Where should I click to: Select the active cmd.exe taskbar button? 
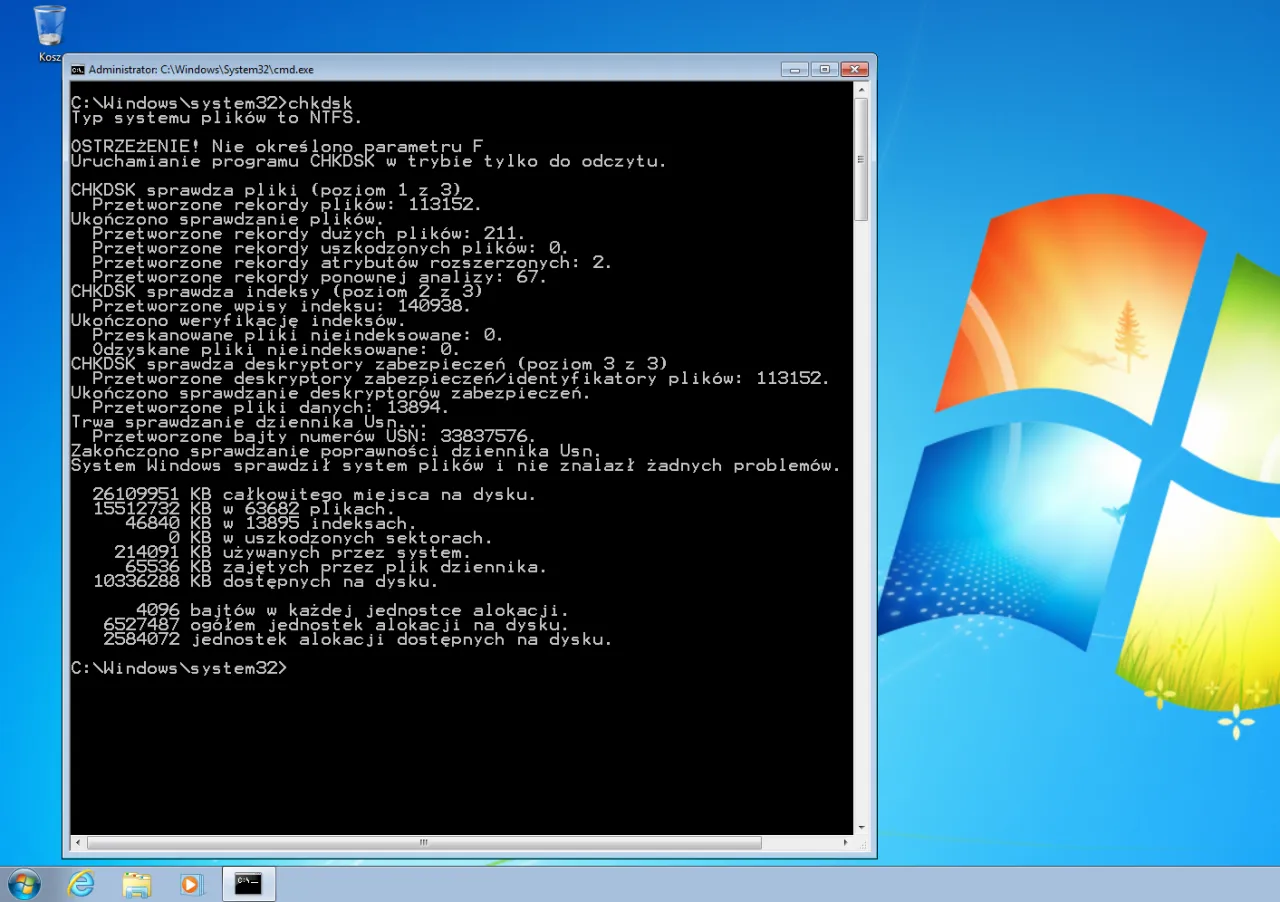click(x=247, y=884)
